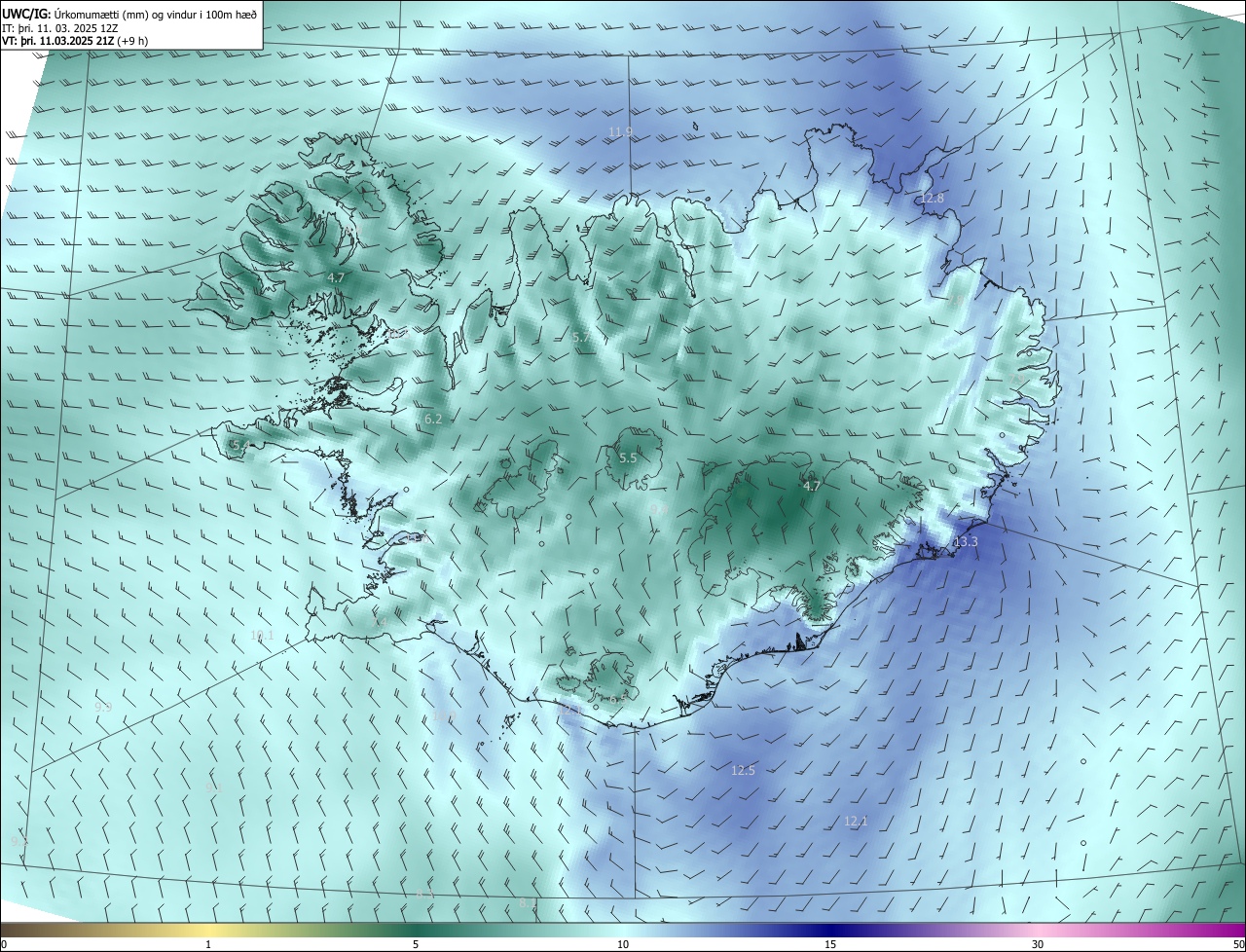Click the 9.9 value over the southwest ocean

[103, 707]
